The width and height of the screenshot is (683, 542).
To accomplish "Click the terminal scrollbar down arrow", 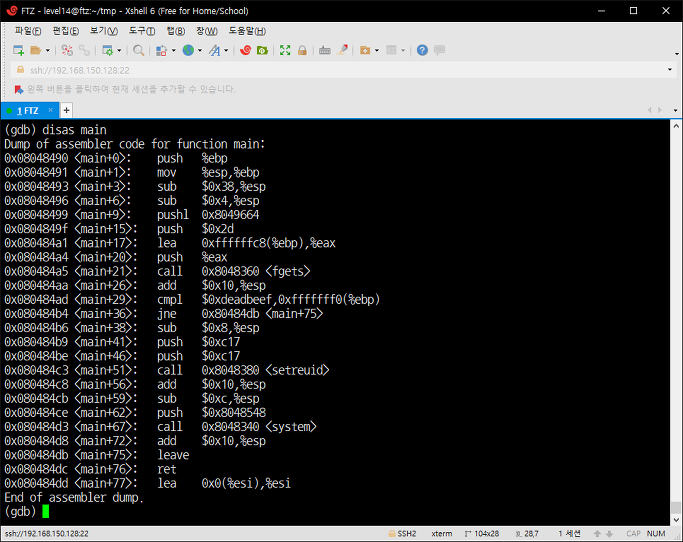I will pyautogui.click(x=676, y=520).
